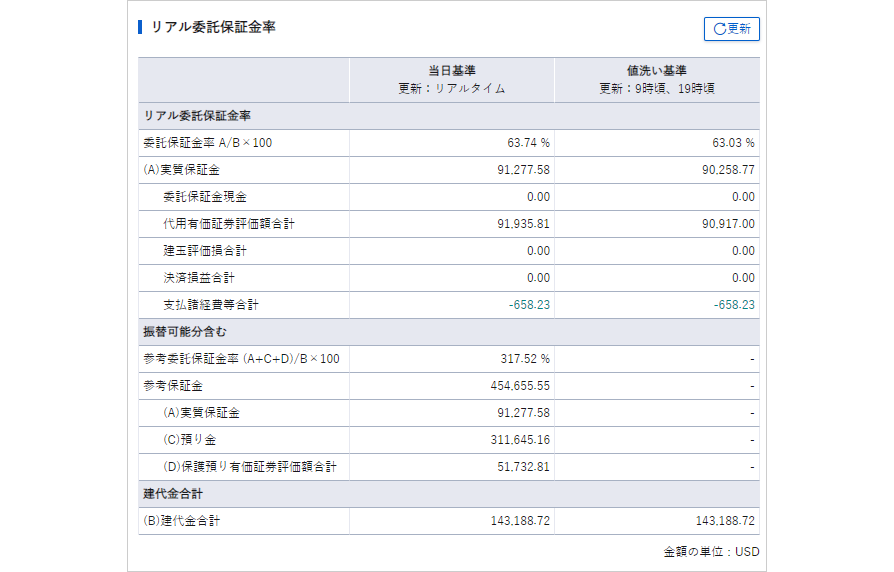Click the 建玉評価損合計 row label

204,251
